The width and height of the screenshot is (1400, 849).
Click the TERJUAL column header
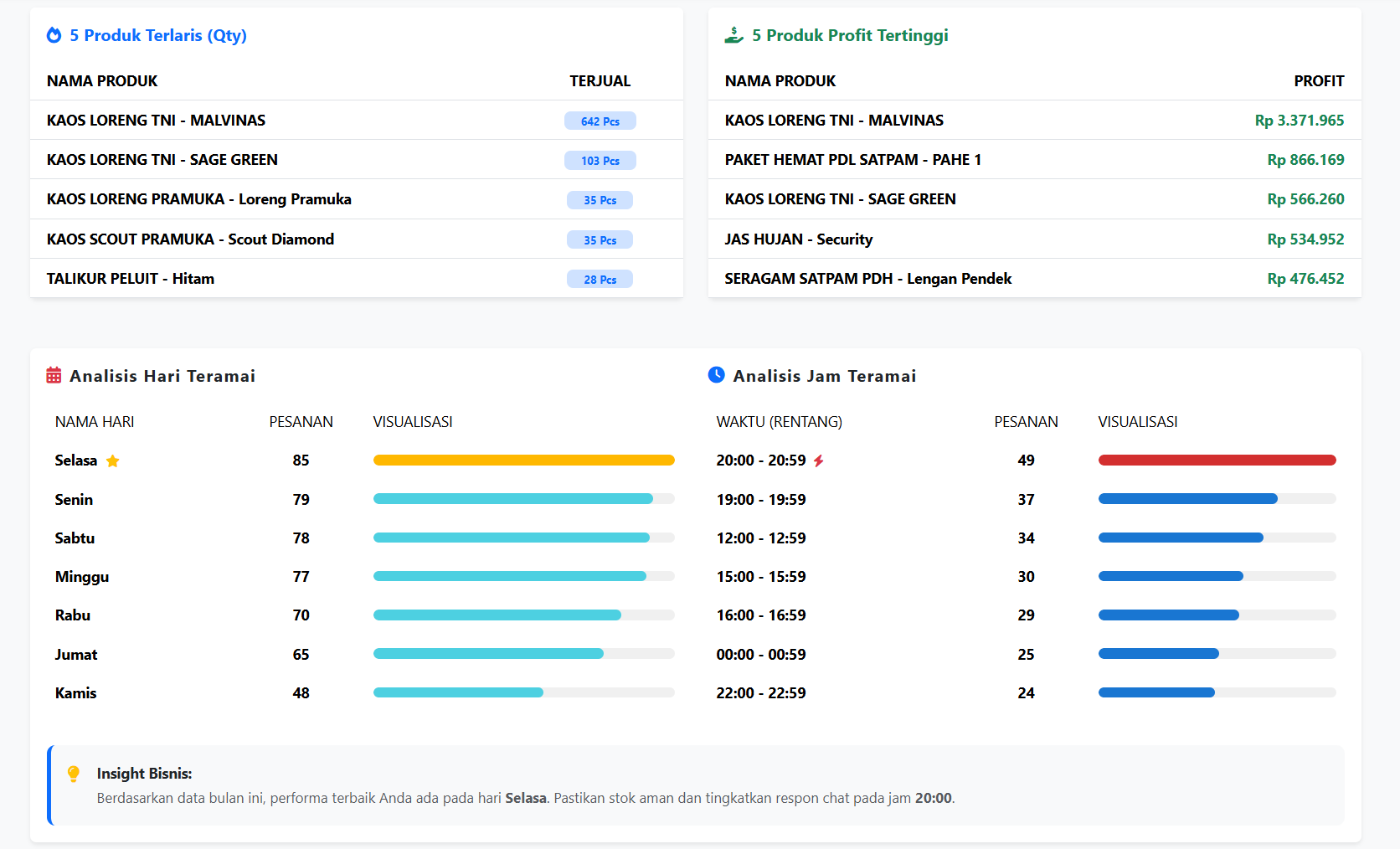pos(600,81)
